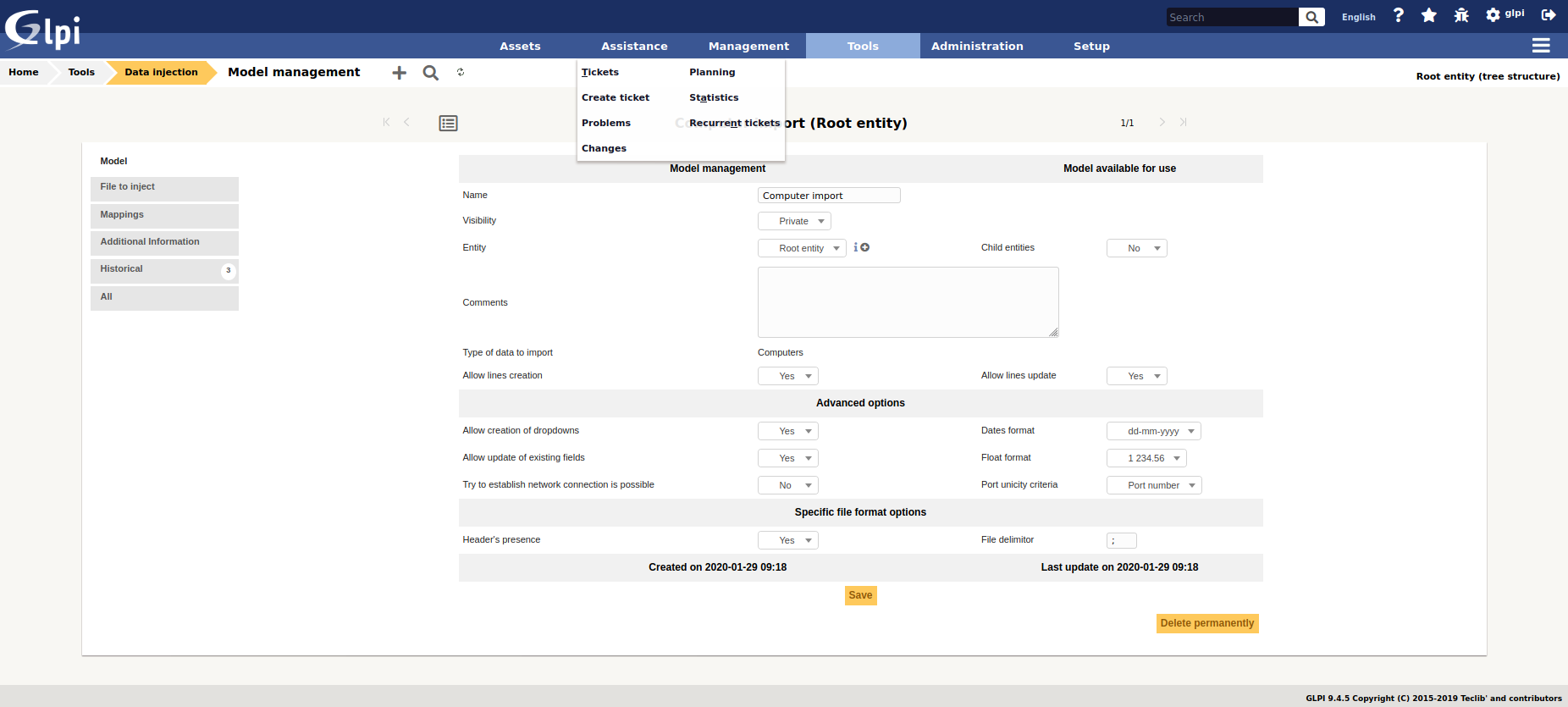Click the star icon for saved searches
The width and height of the screenshot is (1568, 707).
coord(1428,15)
